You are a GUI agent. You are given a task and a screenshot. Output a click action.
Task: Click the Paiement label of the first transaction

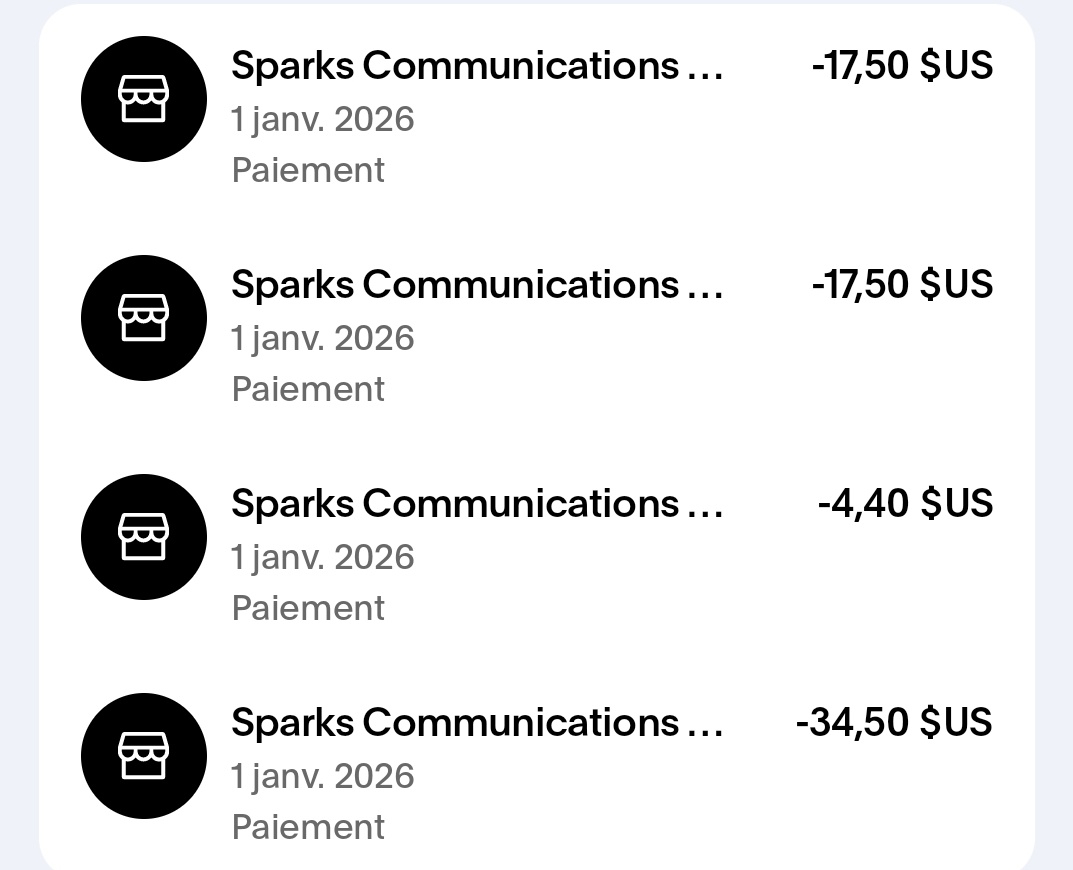pos(308,170)
